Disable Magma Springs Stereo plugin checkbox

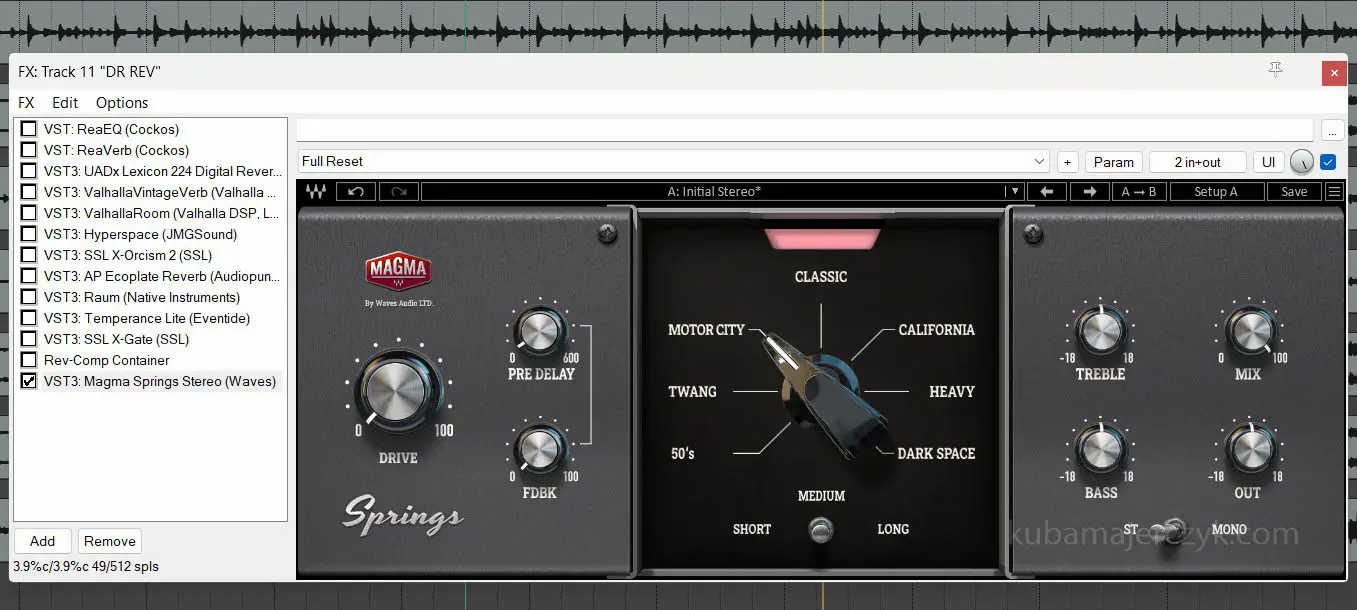tap(29, 381)
